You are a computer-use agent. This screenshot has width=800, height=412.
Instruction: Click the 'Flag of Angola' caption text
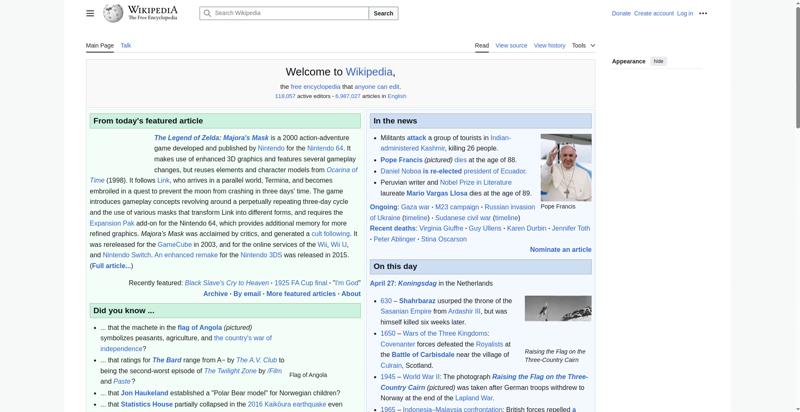[308, 375]
